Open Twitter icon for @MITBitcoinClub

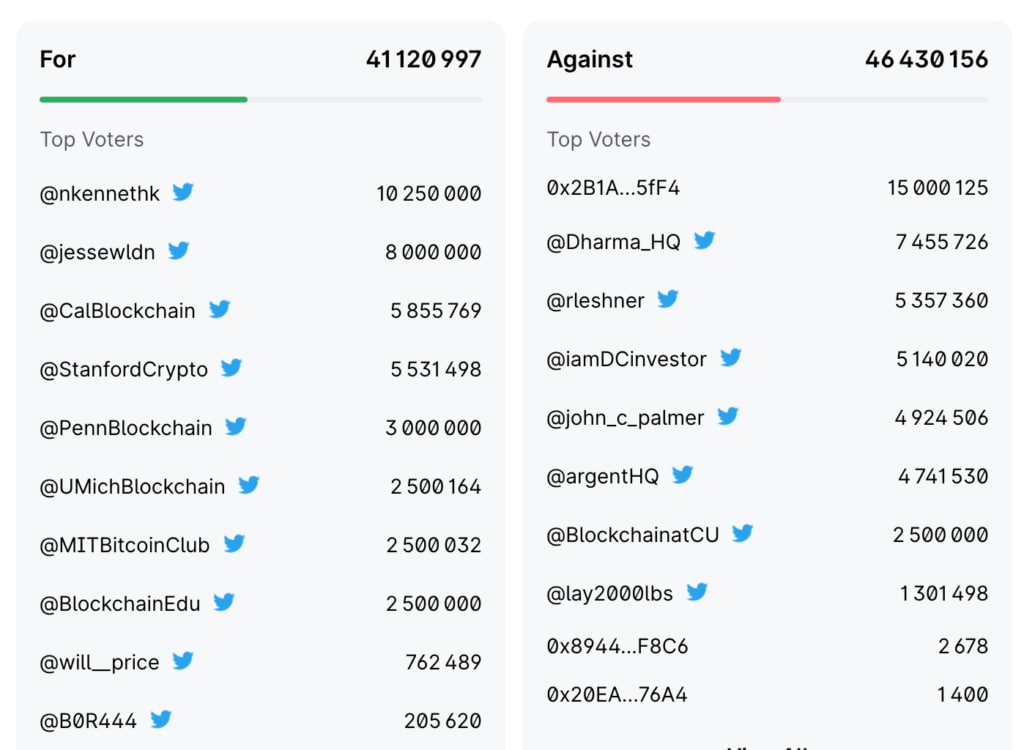(234, 544)
